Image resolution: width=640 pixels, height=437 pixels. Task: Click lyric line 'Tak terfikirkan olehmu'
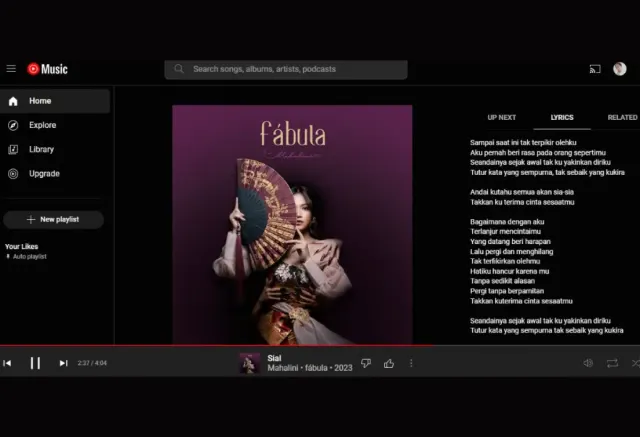point(505,261)
